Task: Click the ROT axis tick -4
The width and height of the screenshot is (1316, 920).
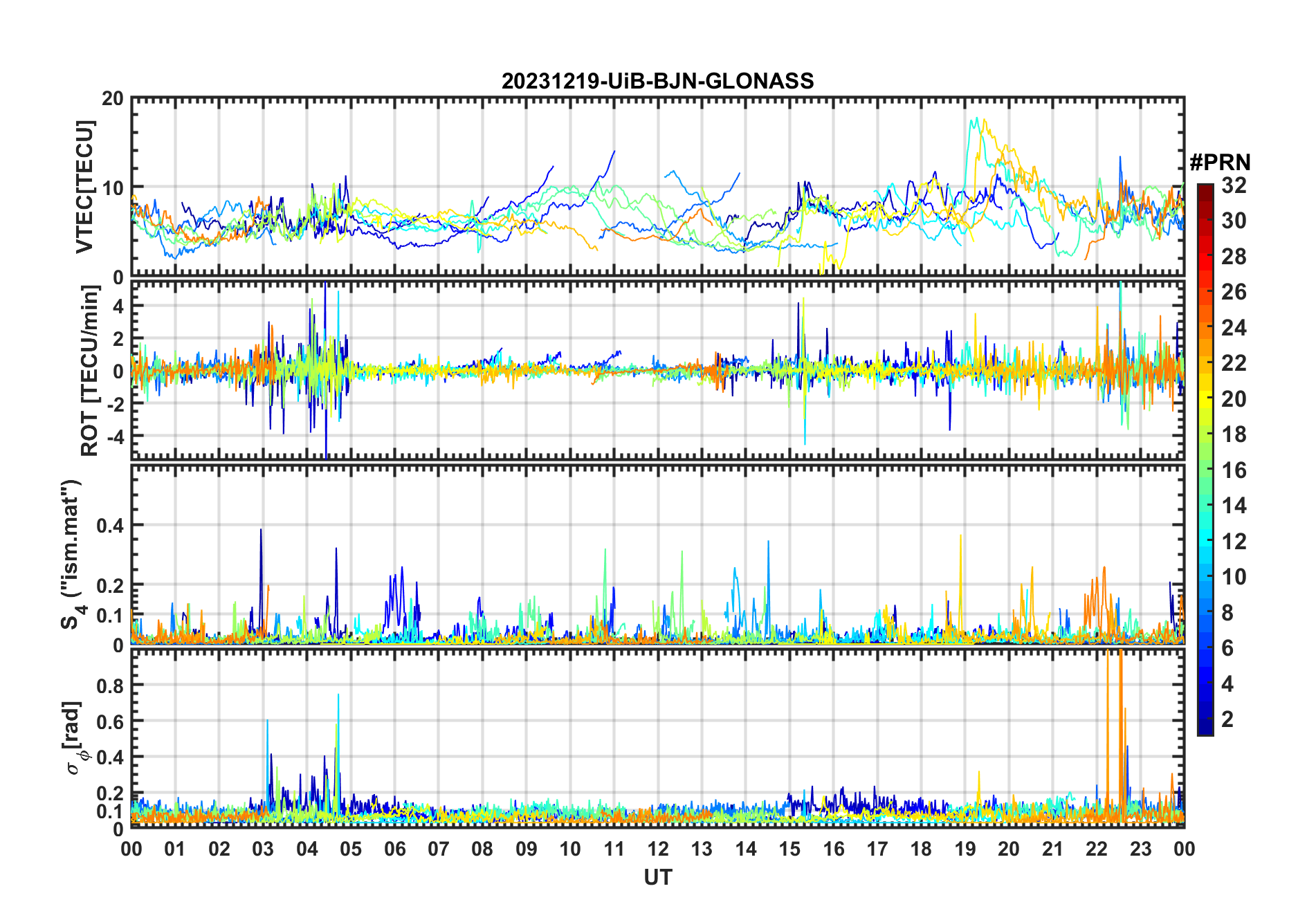Action: 115,436
